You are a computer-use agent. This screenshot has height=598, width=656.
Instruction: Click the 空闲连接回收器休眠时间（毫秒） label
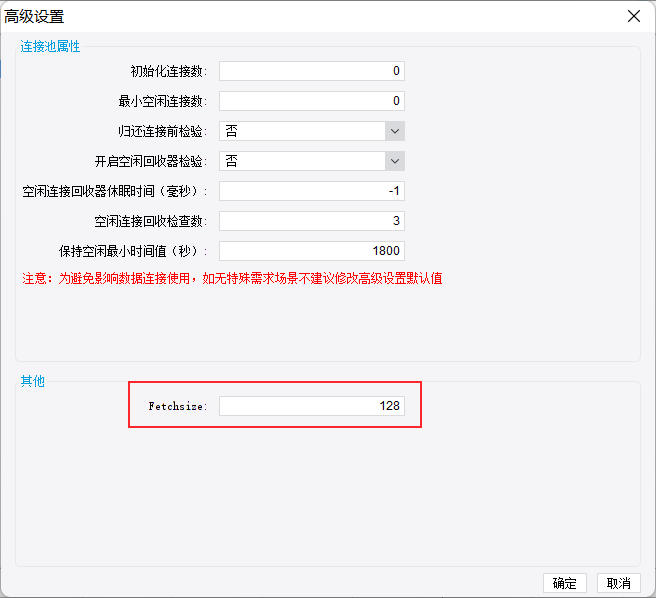[x=115, y=192]
